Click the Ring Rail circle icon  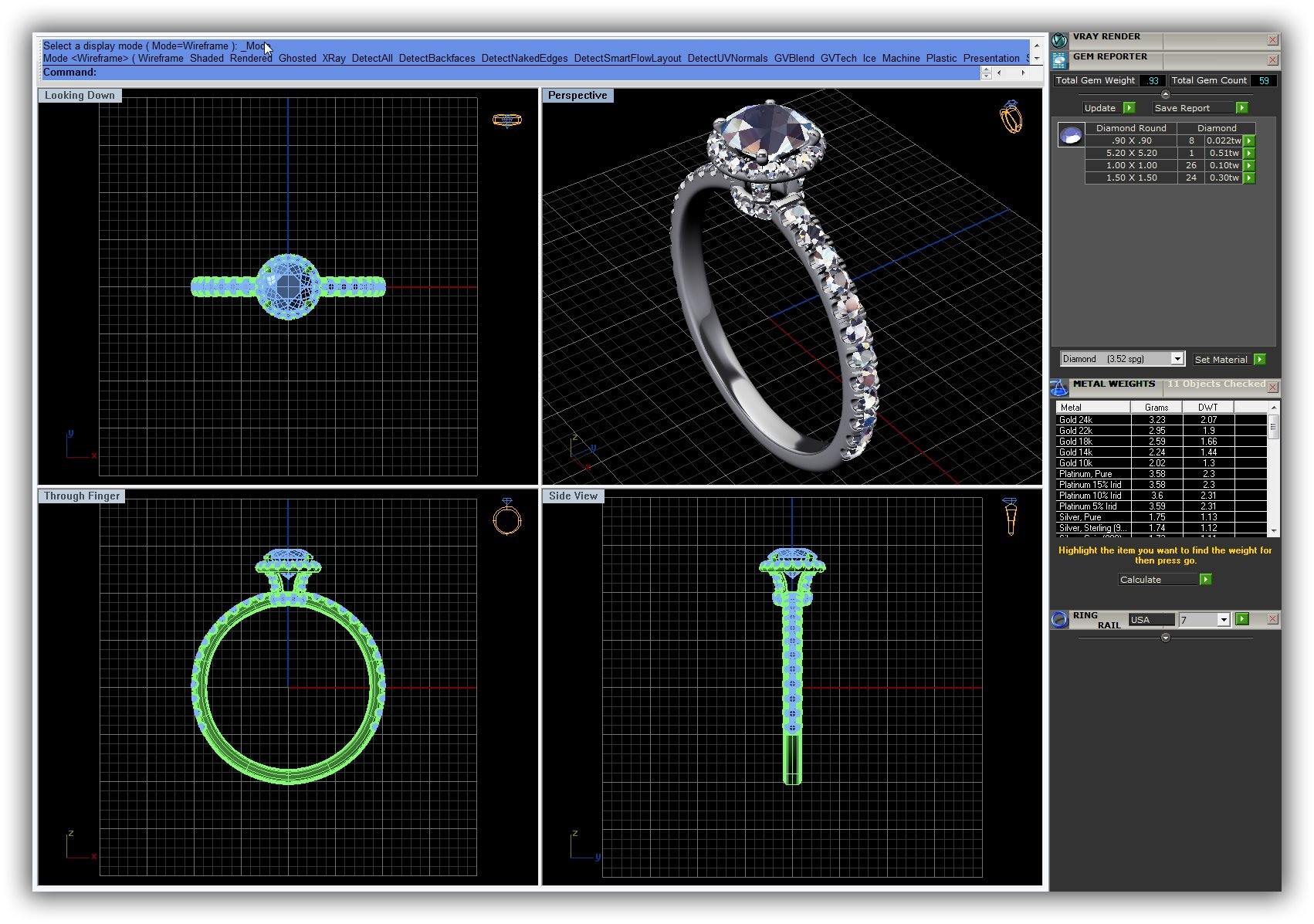(x=1059, y=620)
